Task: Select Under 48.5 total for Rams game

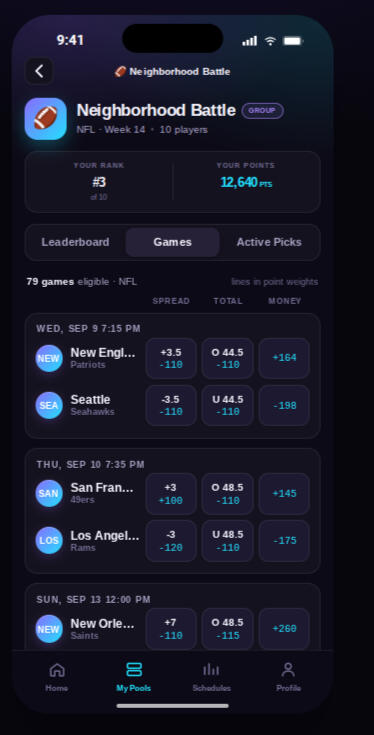Action: click(x=227, y=540)
